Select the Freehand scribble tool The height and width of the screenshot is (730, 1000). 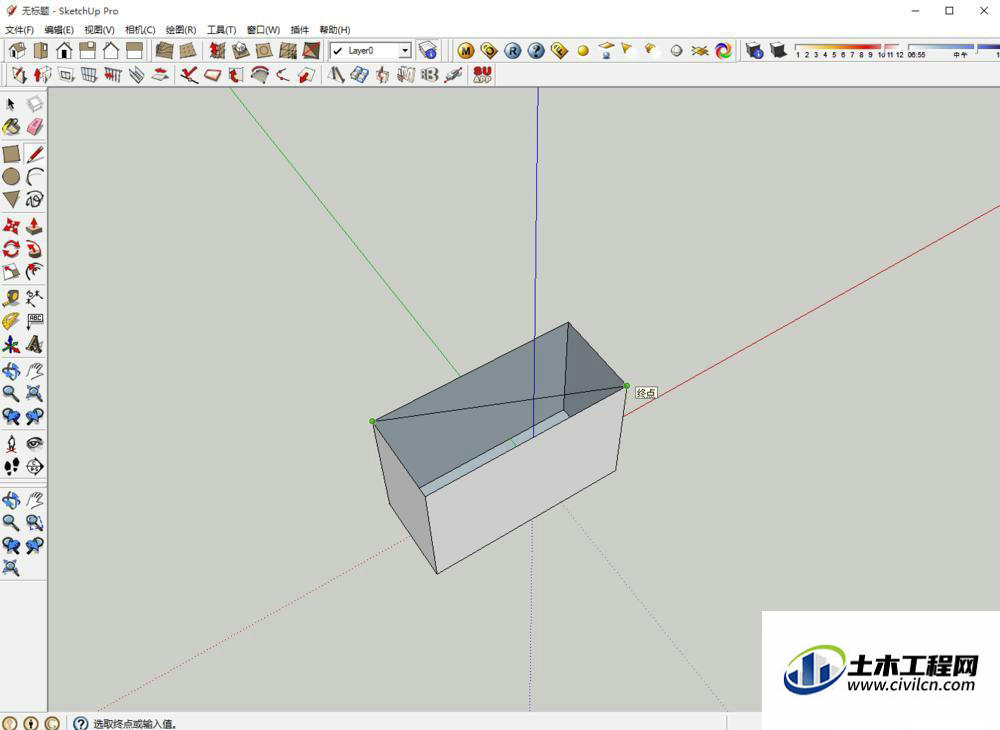pos(34,200)
